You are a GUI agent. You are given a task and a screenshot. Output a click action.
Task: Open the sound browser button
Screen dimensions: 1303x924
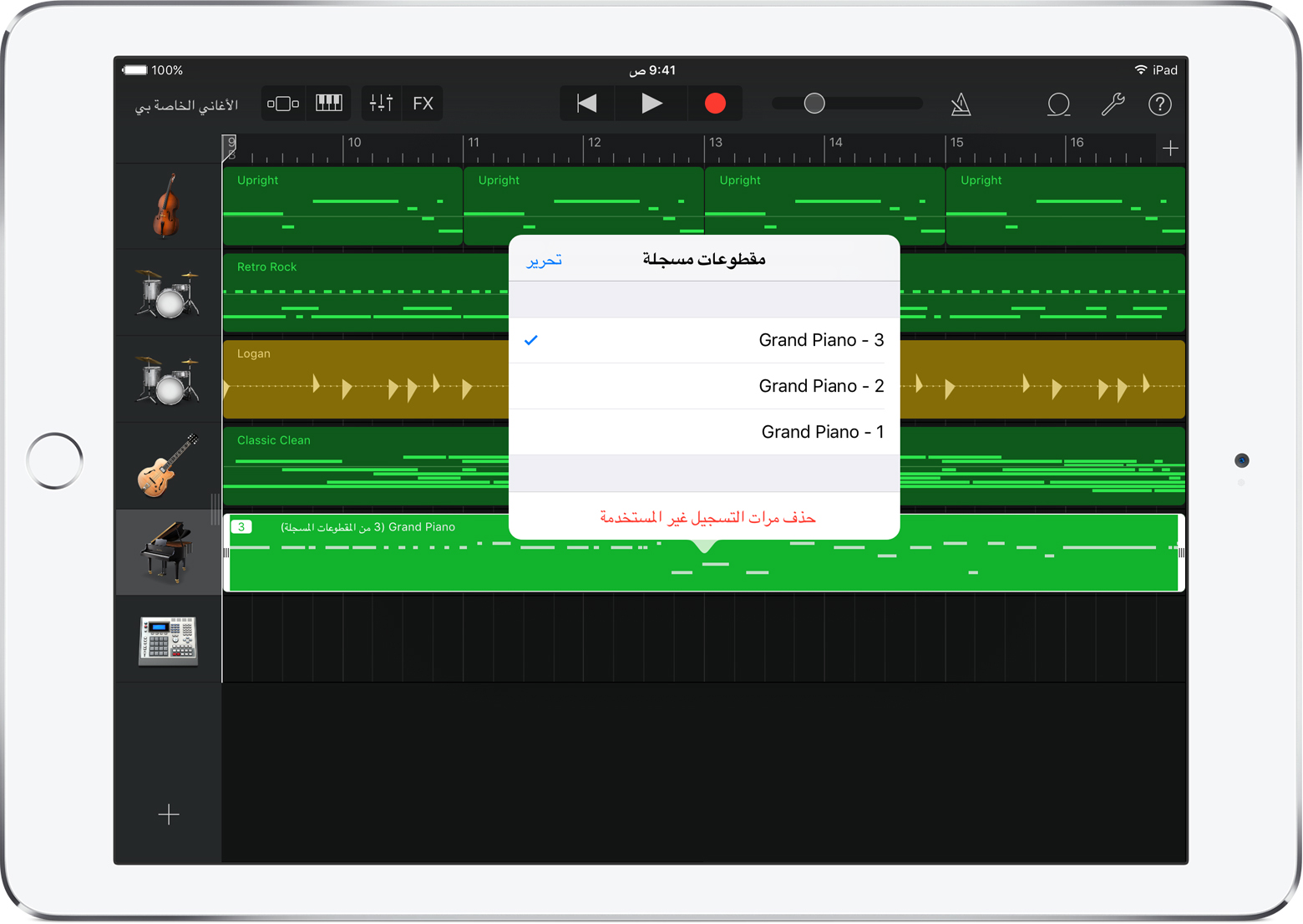point(283,104)
